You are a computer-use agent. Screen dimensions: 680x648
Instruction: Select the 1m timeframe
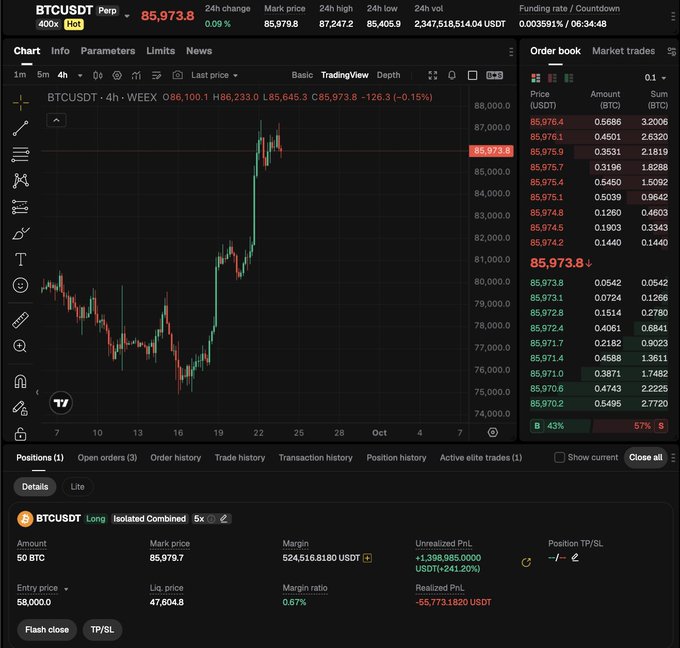click(20, 75)
